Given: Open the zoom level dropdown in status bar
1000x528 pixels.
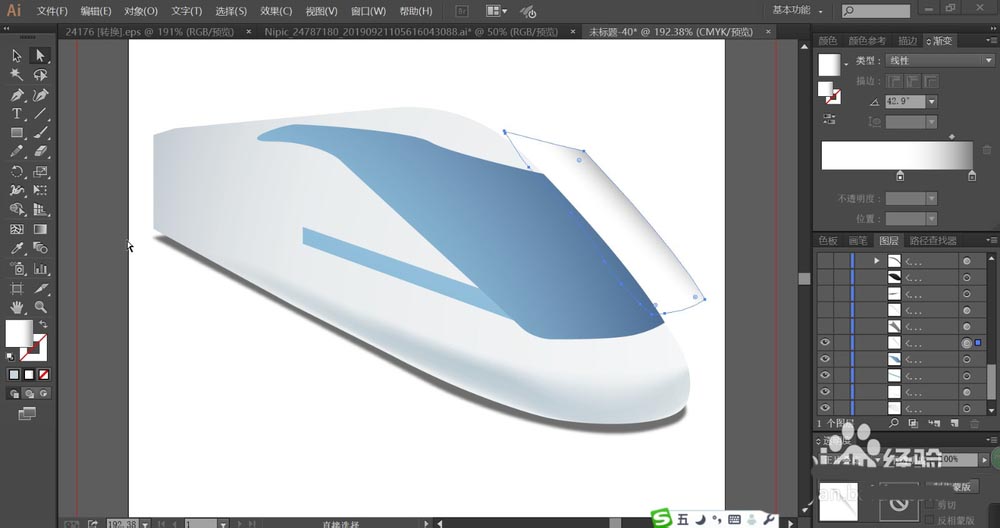Looking at the screenshot, I should click(x=145, y=524).
